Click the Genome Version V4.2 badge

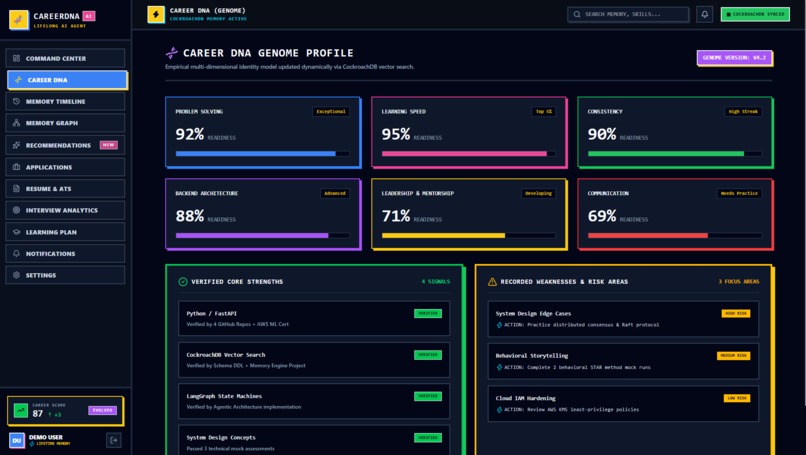point(734,58)
